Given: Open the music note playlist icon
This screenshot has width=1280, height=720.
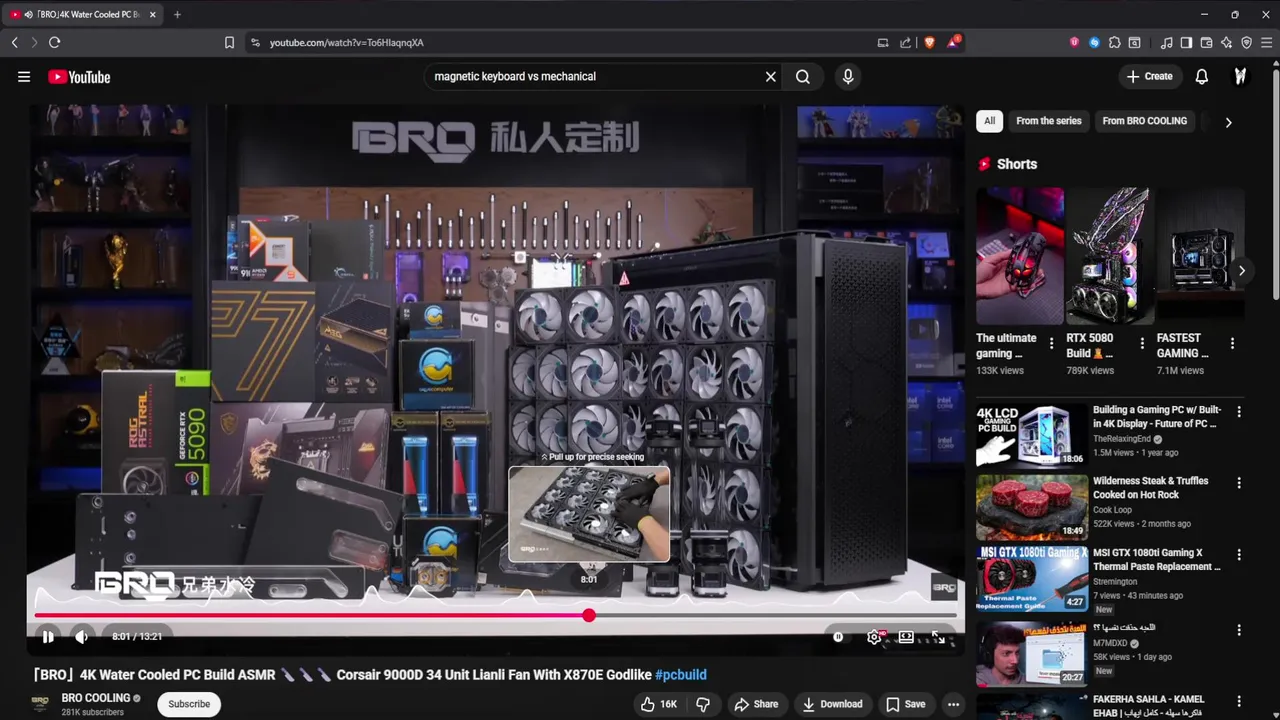Looking at the screenshot, I should (x=1166, y=42).
